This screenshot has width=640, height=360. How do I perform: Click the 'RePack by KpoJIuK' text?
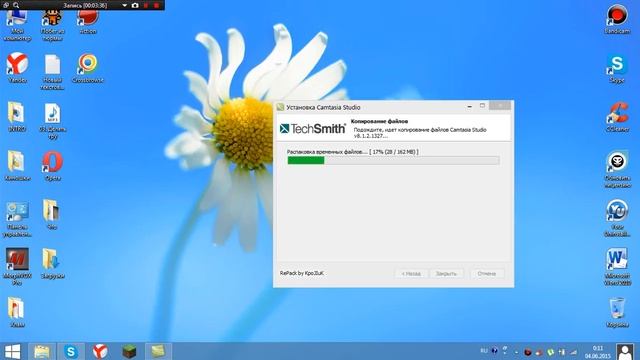(x=302, y=273)
